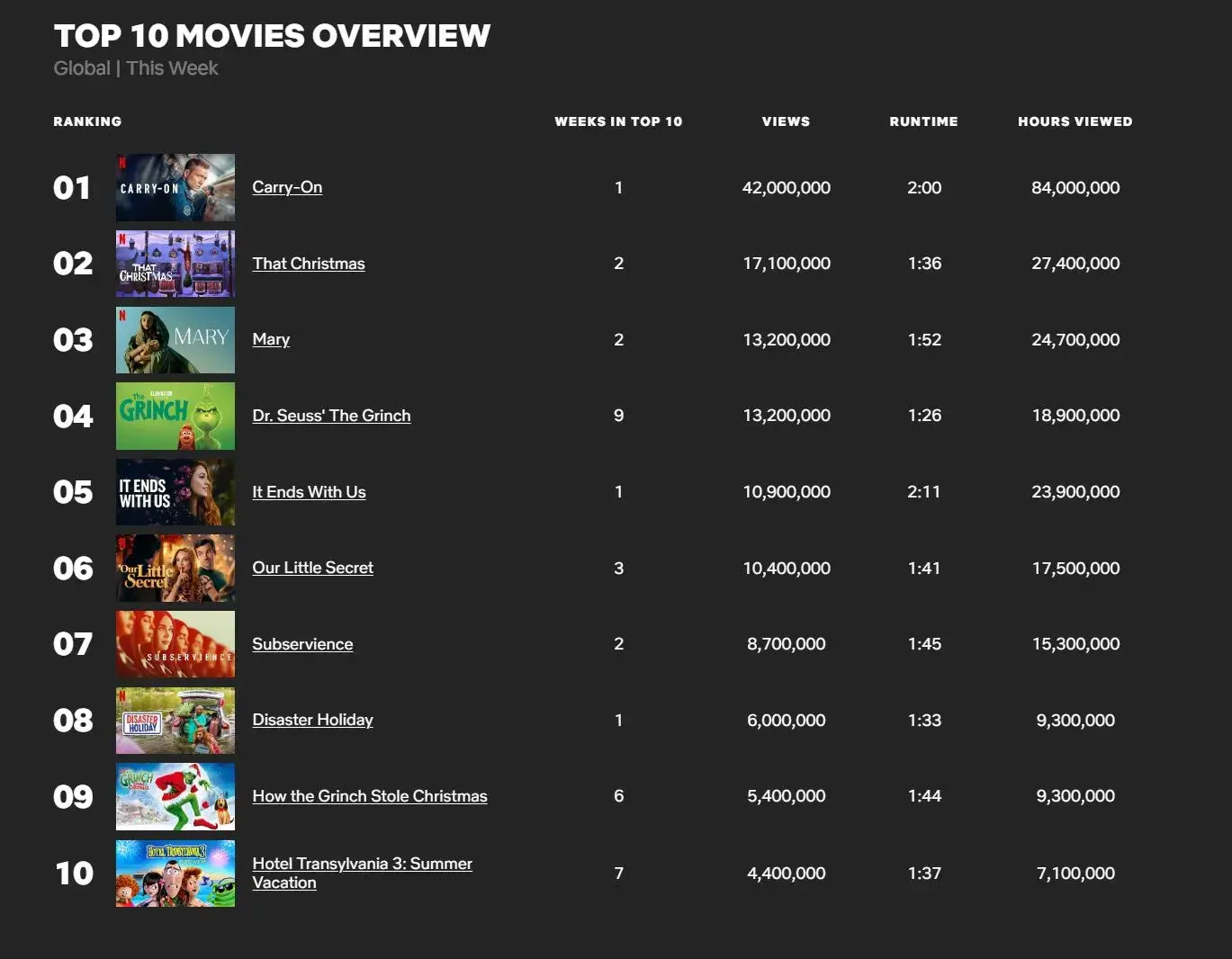
Task: Open the Our Little Secret link
Action: pyautogui.click(x=312, y=568)
